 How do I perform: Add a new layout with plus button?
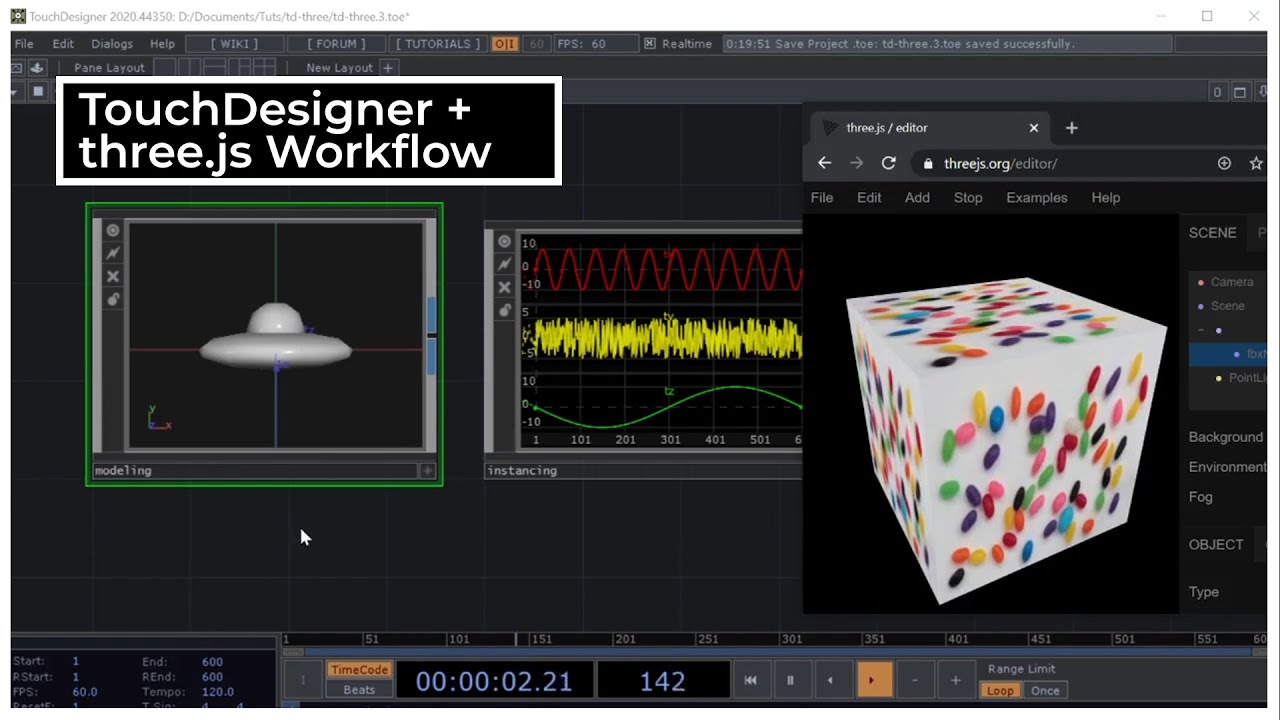click(x=388, y=67)
